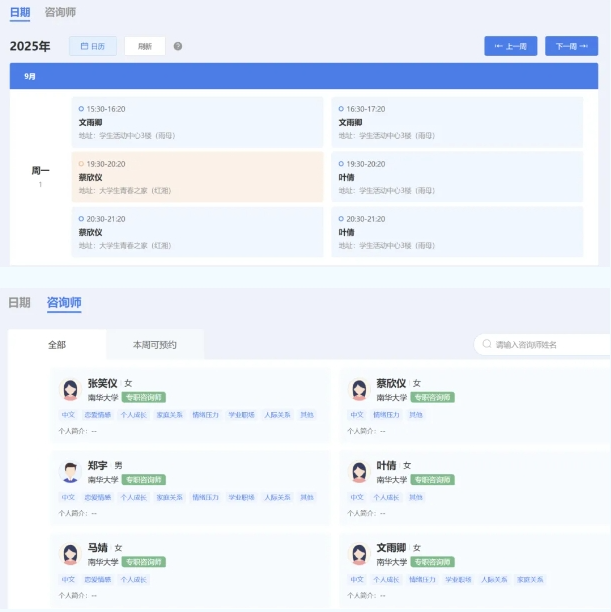
Task: Select the 全部 tab in the counselor list
Action: coord(57,345)
